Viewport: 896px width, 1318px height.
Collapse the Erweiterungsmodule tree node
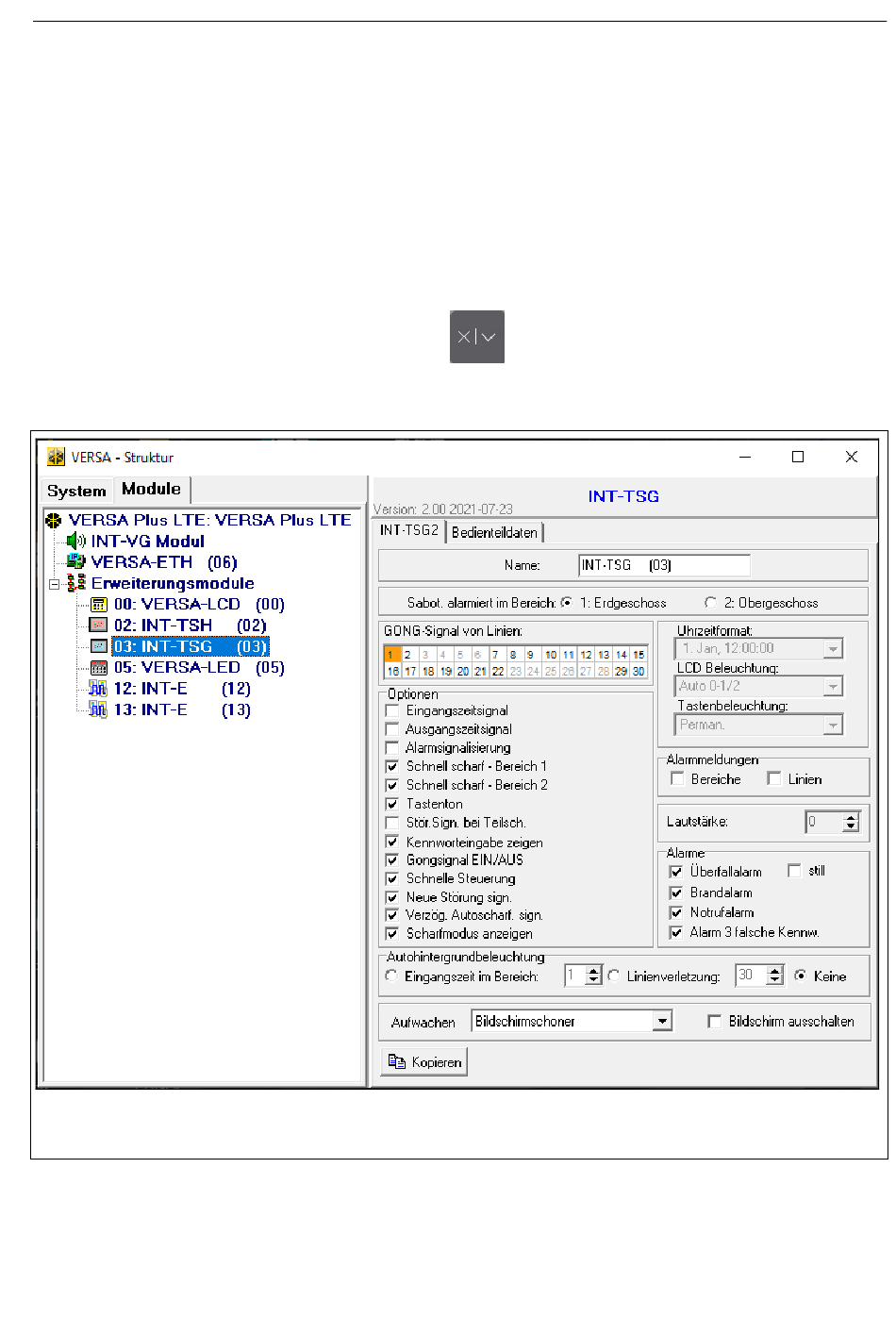click(55, 584)
